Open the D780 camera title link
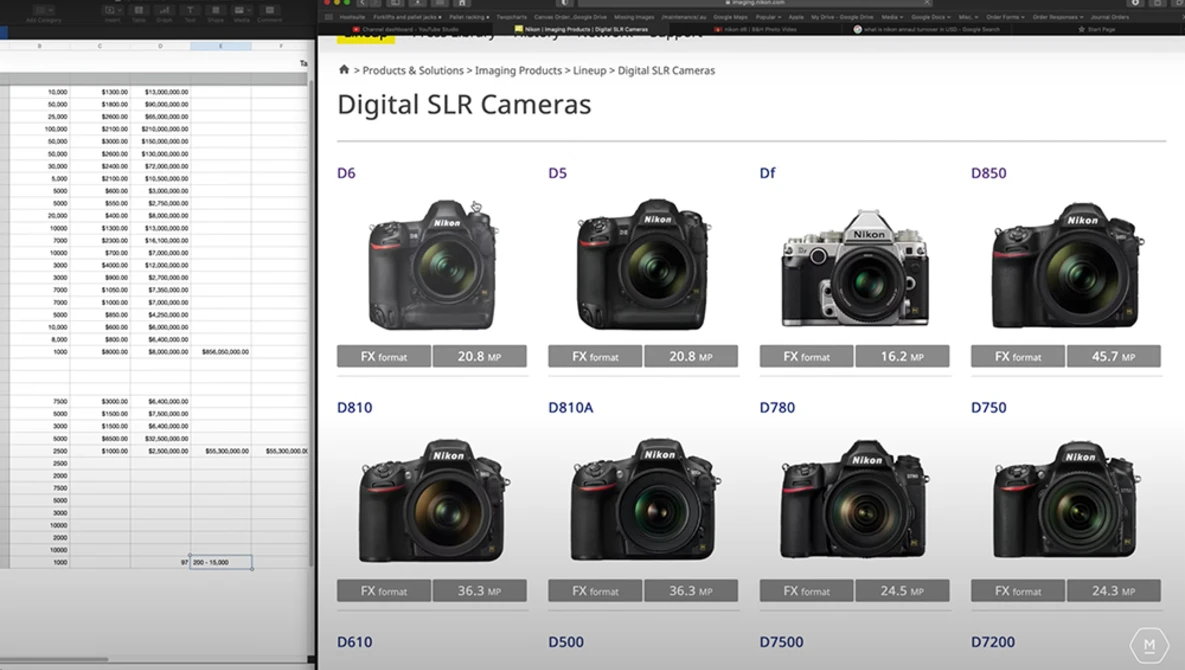The image size is (1185, 670). click(x=777, y=408)
